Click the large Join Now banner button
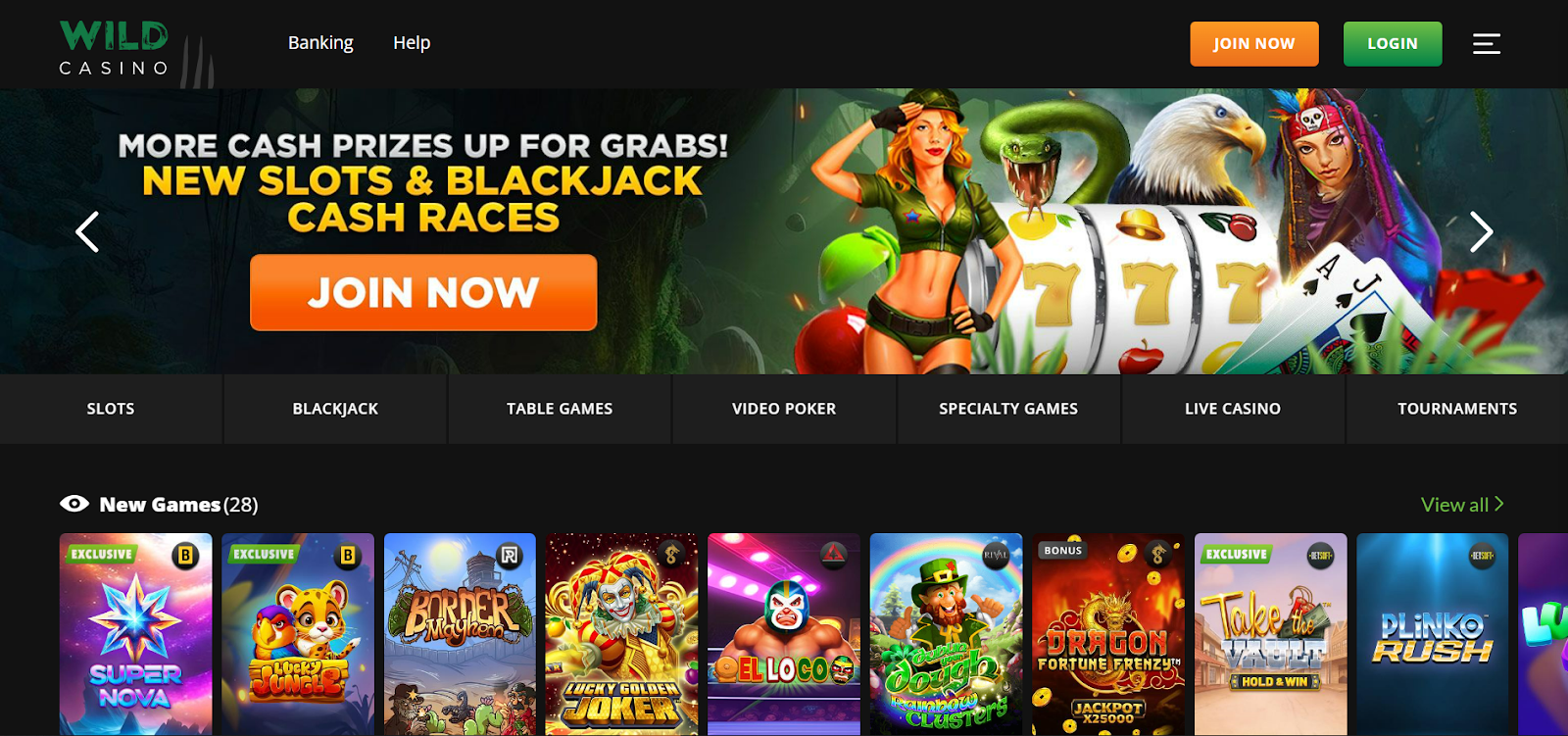Viewport: 1568px width, 736px height. [423, 292]
